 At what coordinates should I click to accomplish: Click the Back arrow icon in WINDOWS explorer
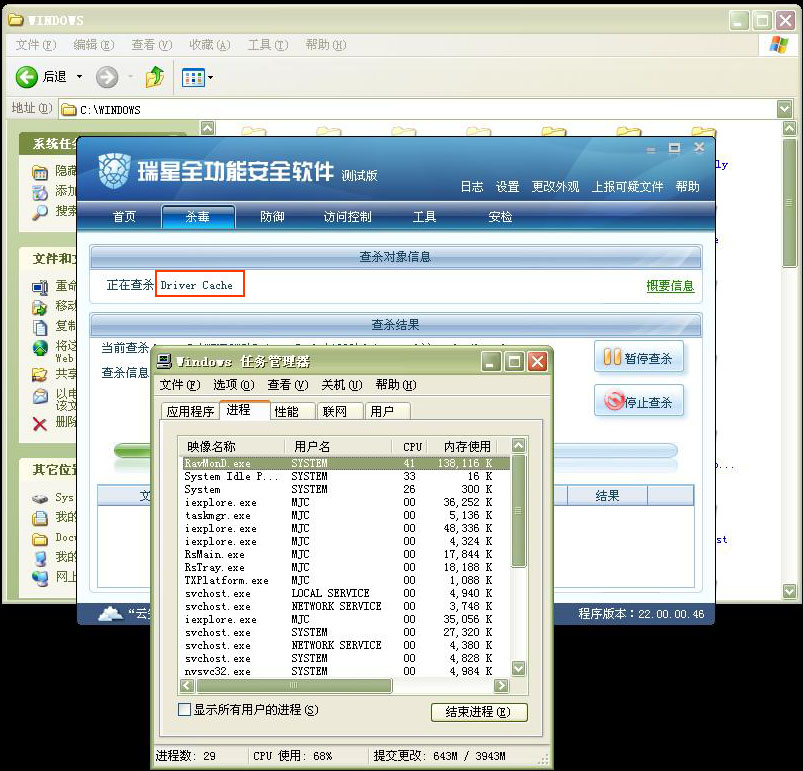coord(27,77)
